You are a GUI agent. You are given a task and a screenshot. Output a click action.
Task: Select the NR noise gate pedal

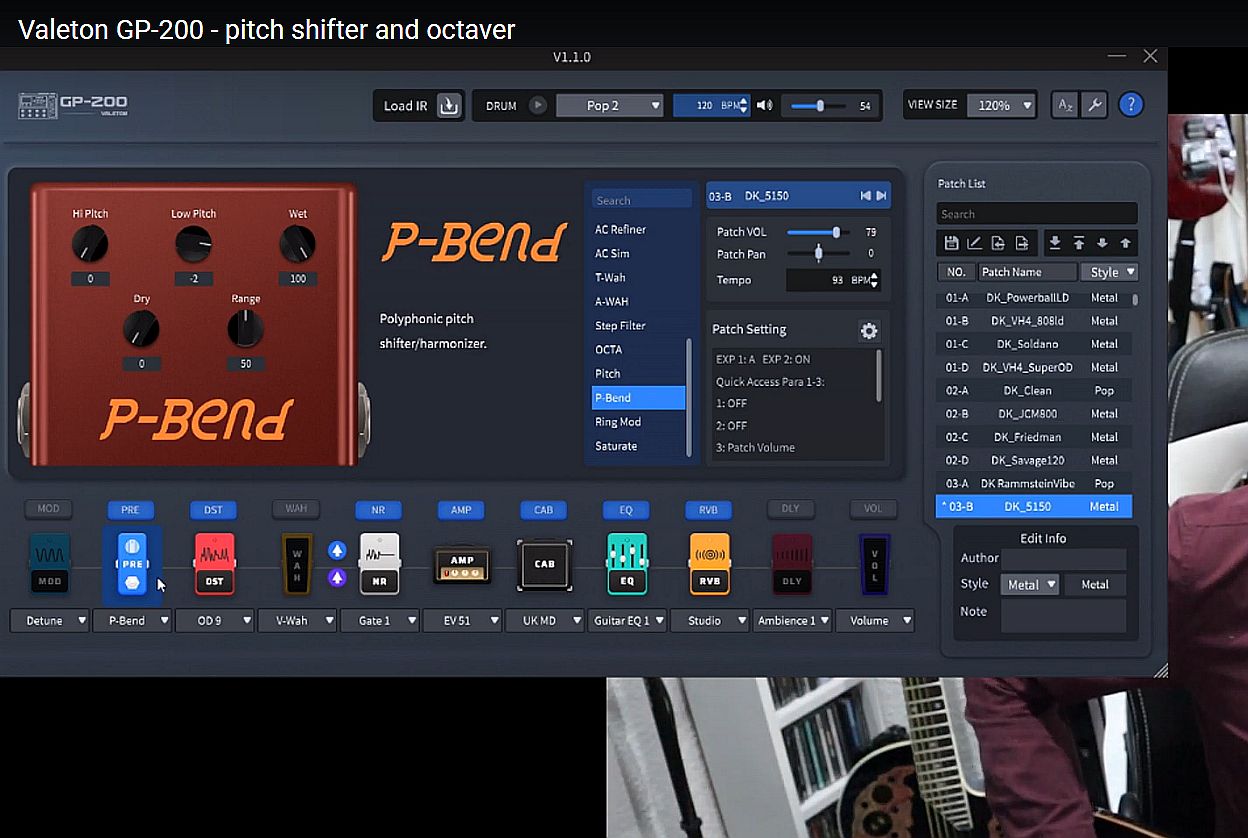(378, 563)
